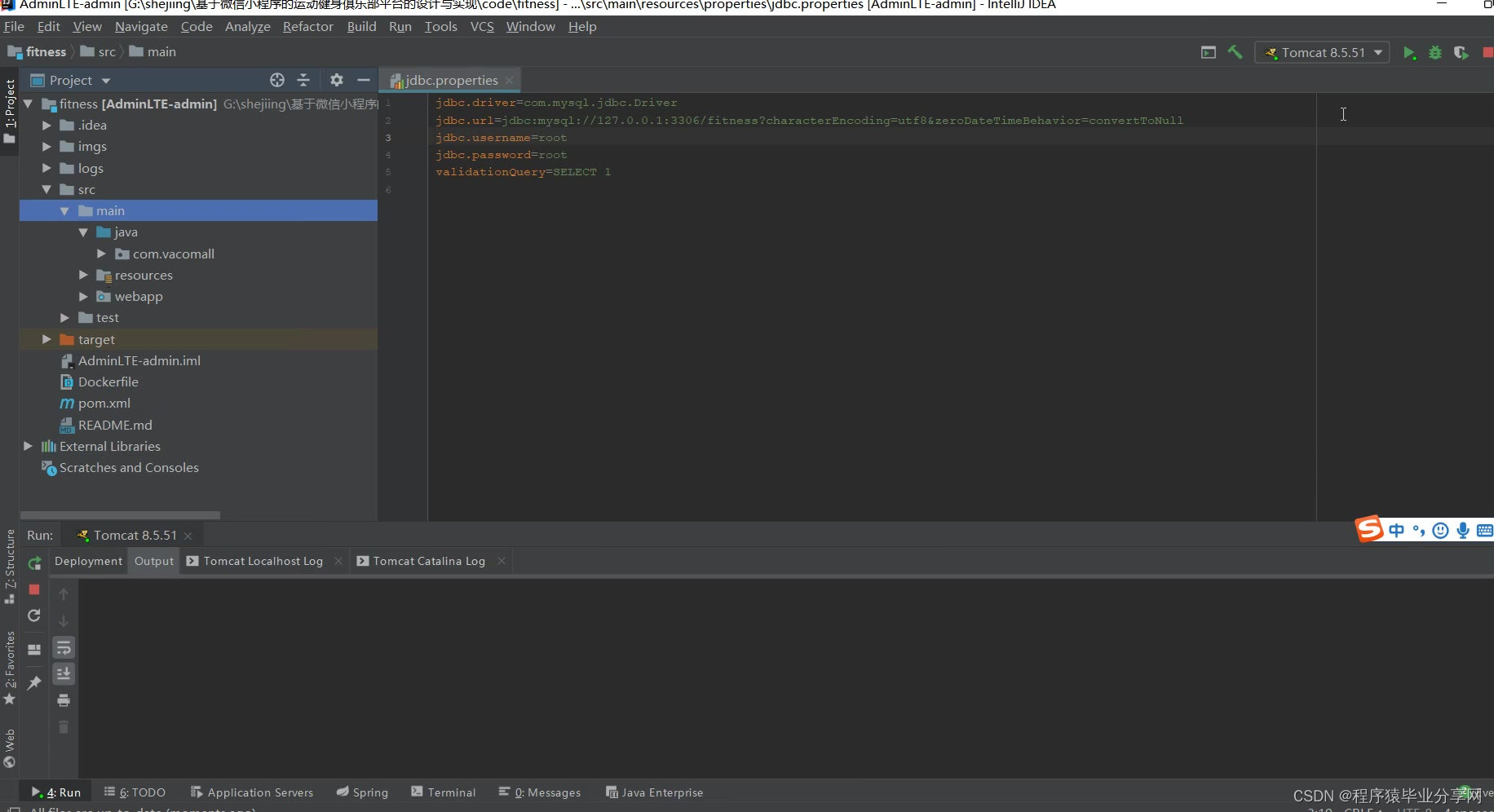Rerun Tomcat with green rerun icon

(x=34, y=563)
